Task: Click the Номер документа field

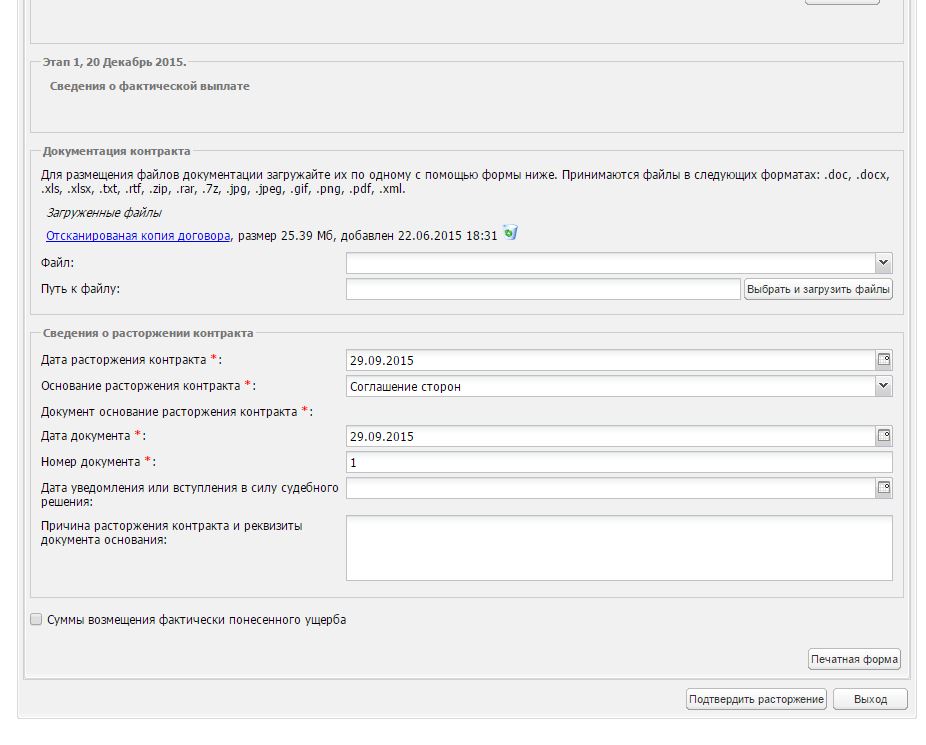Action: [619, 462]
